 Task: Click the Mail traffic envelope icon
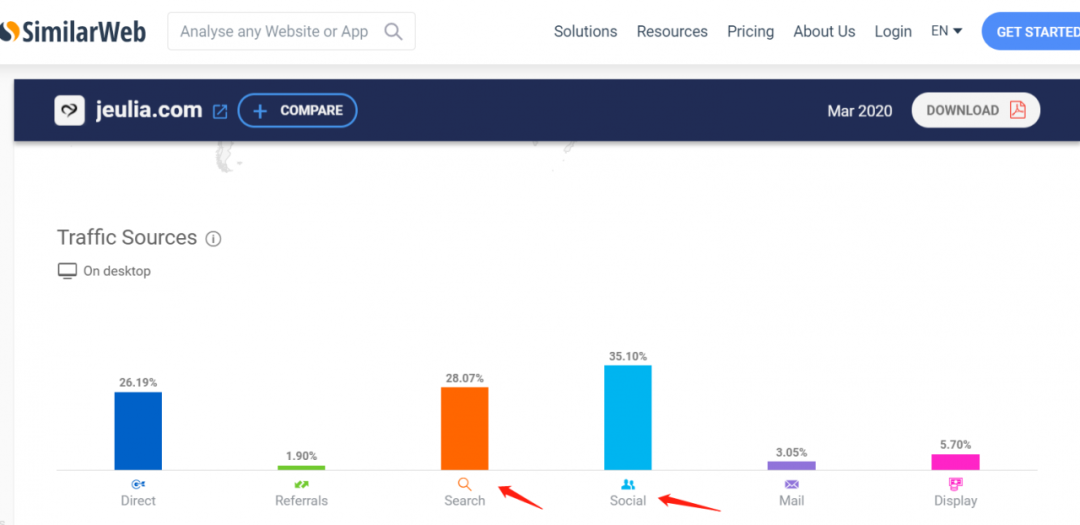[791, 484]
